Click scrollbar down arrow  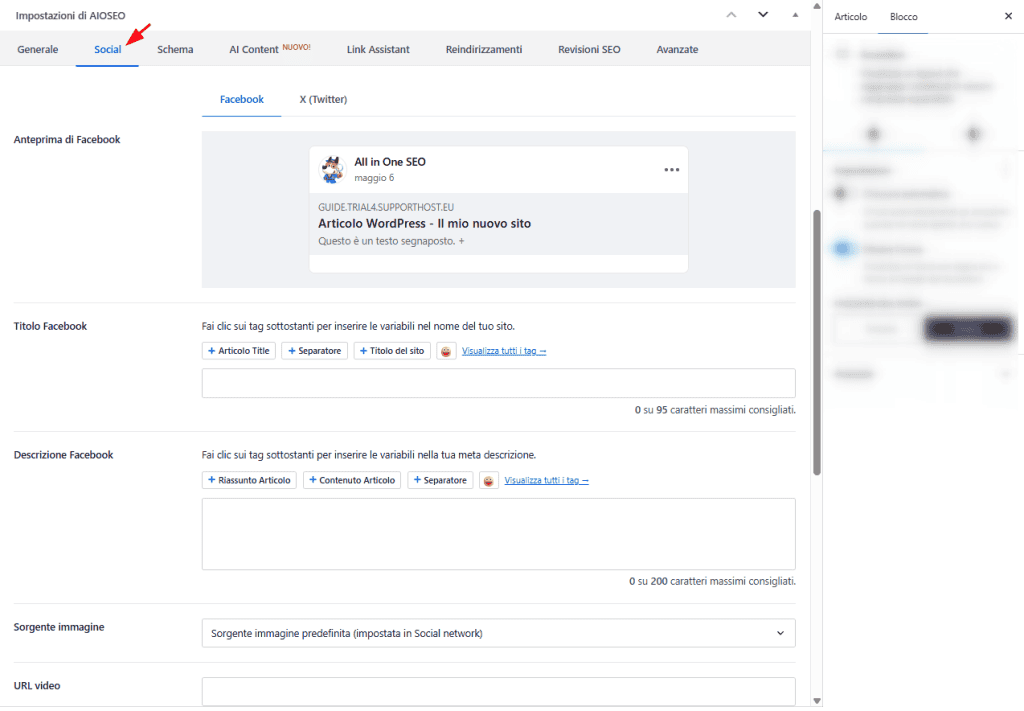pos(816,701)
